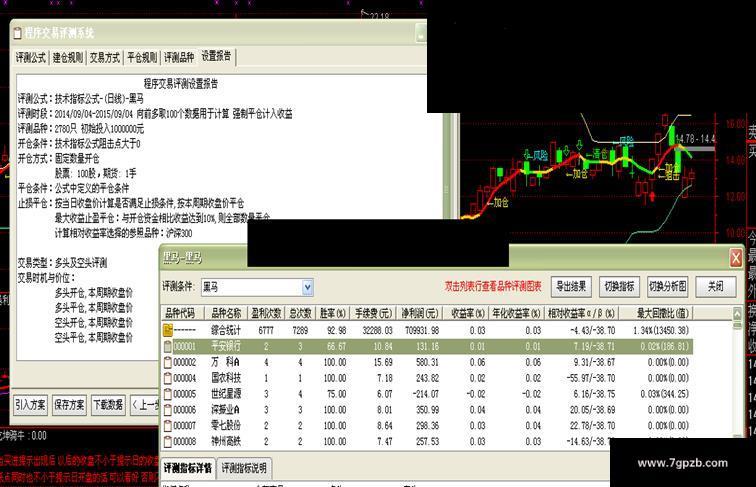Select the 国农科技 row name
Screen dimensions: 756x487
pos(226,378)
